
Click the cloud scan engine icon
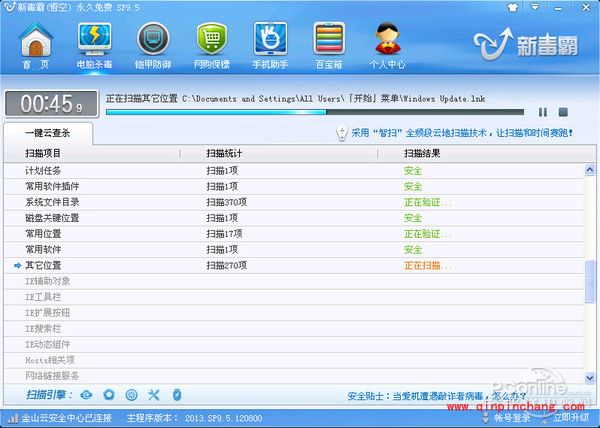pos(86,395)
